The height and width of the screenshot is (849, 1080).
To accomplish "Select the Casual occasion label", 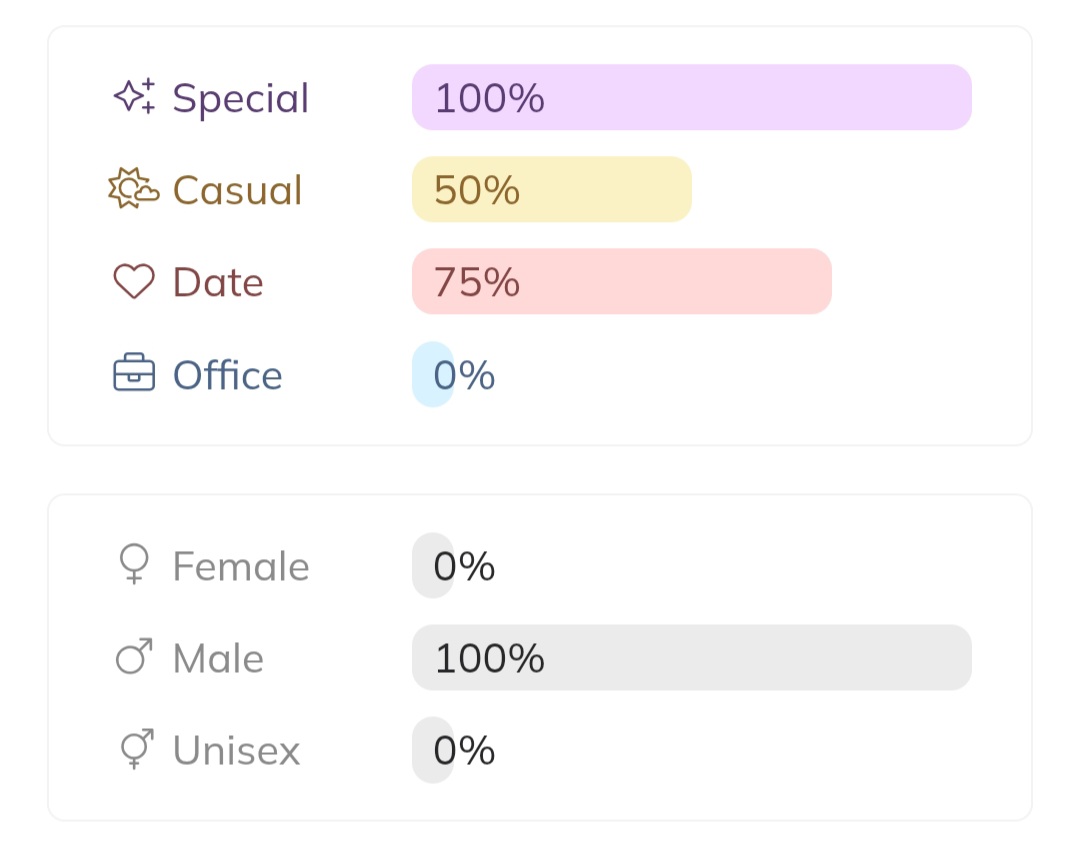I will tap(237, 190).
